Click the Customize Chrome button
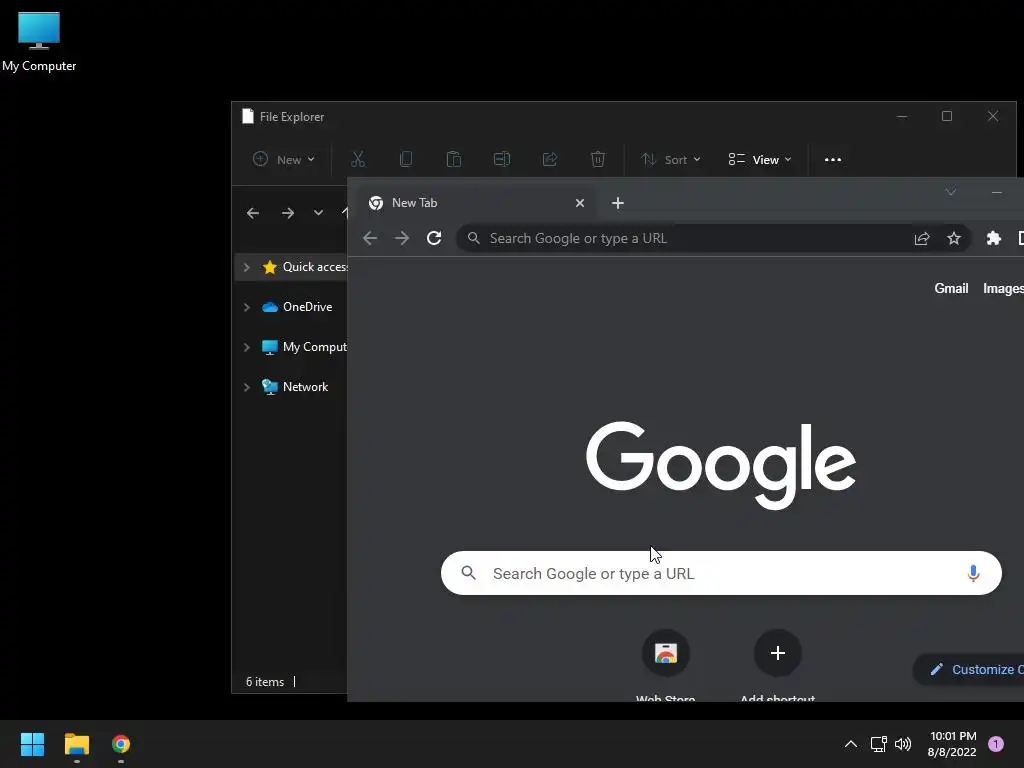Viewport: 1024px width, 768px height. click(x=969, y=669)
